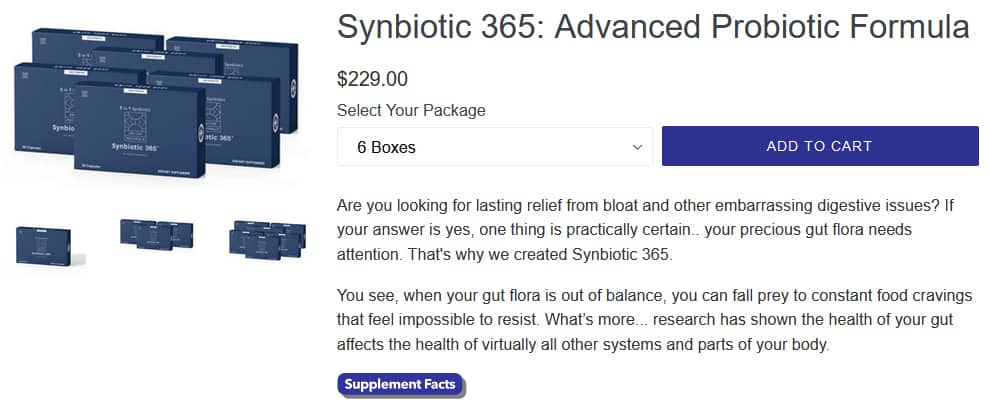Image resolution: width=990 pixels, height=404 pixels.
Task: View the six-box thumbnail image
Action: point(268,240)
